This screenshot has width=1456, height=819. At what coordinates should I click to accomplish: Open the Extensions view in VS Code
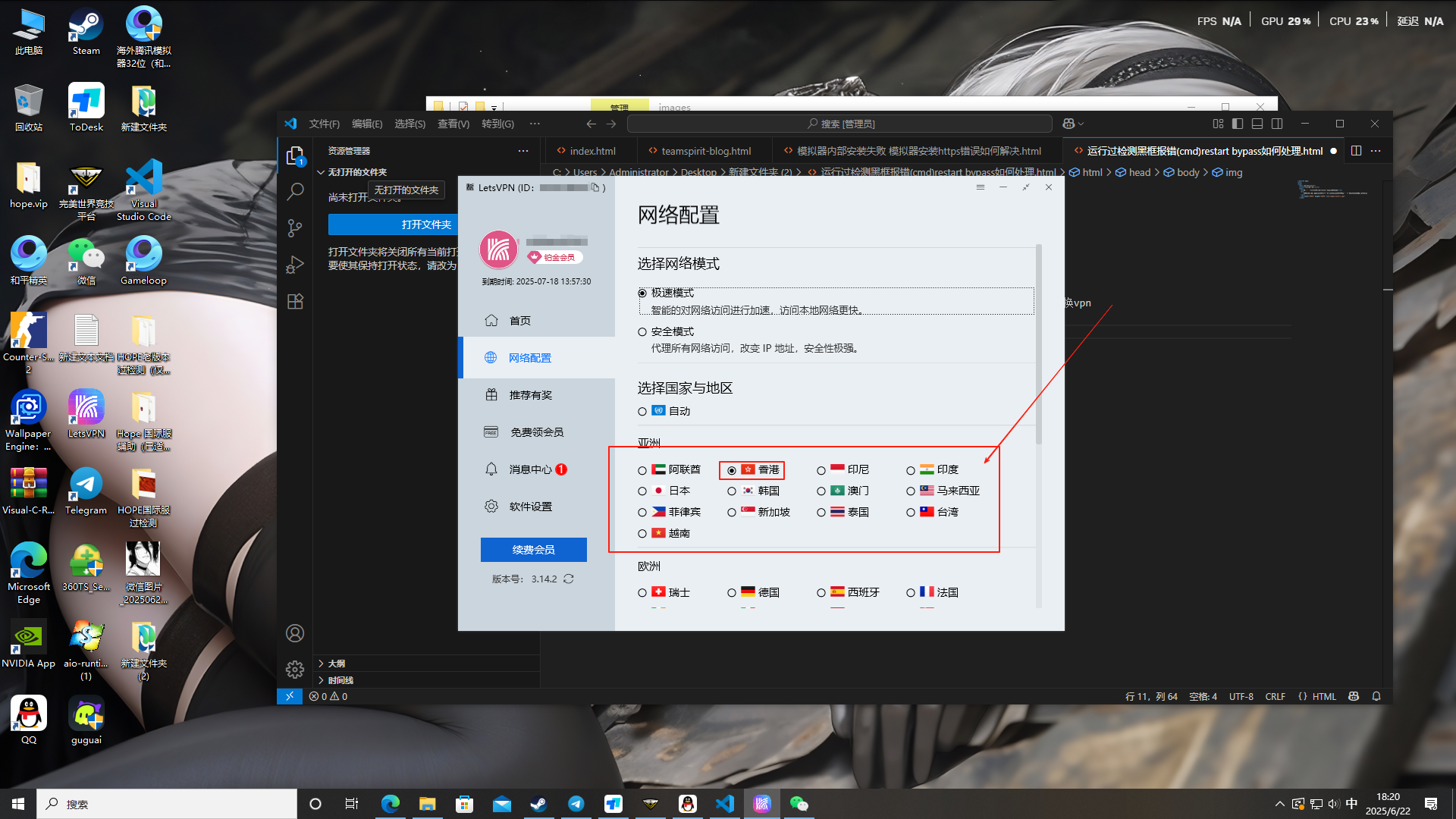(x=295, y=301)
